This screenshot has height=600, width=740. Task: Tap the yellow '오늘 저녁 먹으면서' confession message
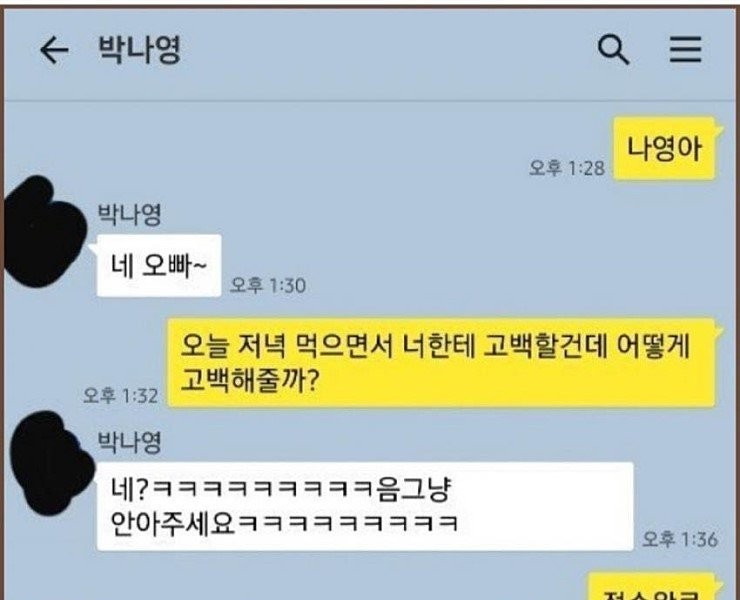click(x=442, y=363)
